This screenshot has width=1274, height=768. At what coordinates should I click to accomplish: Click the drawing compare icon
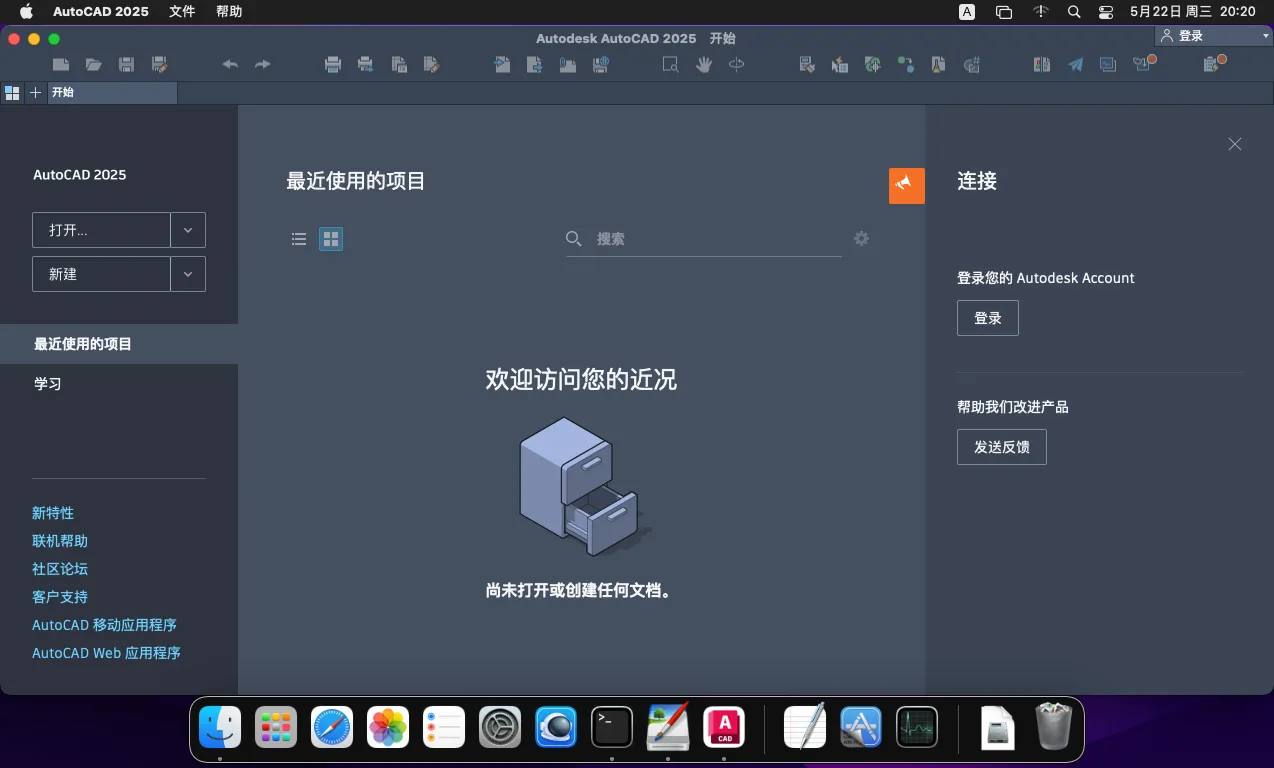[x=1042, y=65]
